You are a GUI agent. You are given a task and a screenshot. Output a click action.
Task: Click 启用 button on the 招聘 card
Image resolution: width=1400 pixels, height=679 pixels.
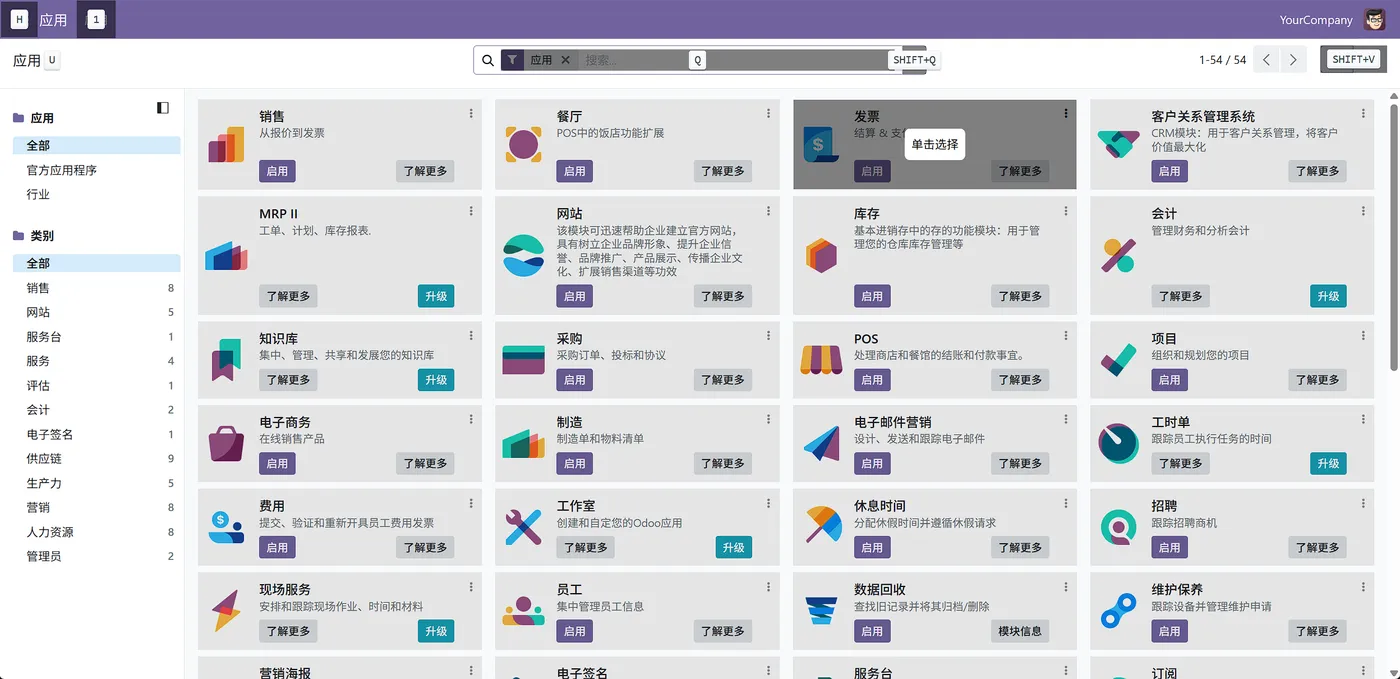coord(1169,547)
